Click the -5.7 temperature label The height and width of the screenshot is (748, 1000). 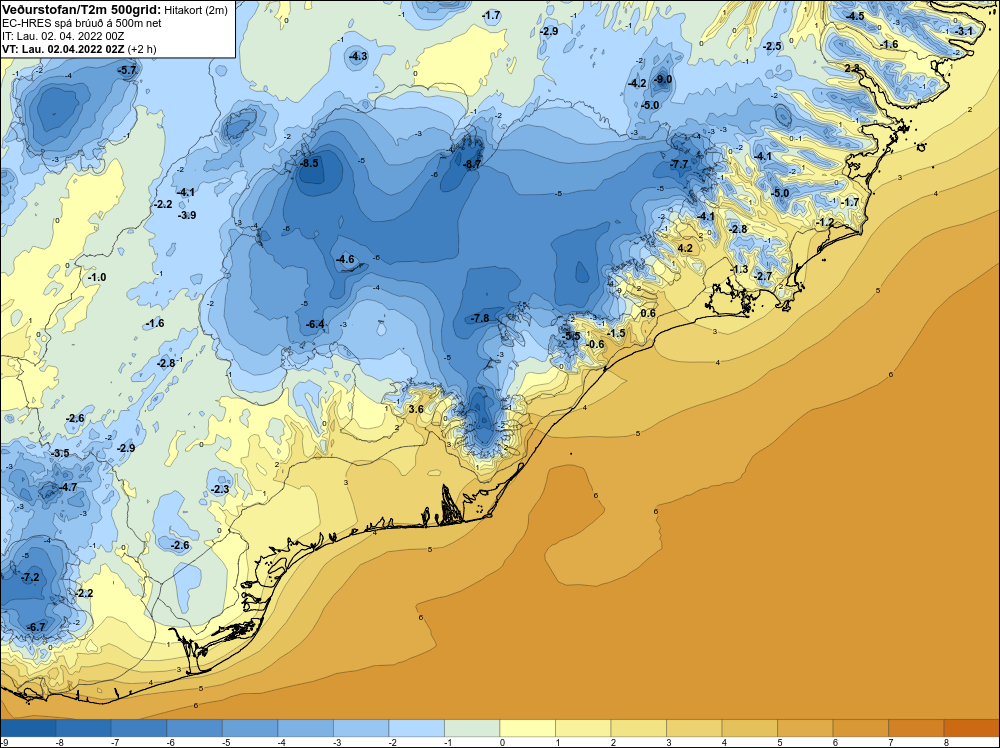(x=127, y=70)
